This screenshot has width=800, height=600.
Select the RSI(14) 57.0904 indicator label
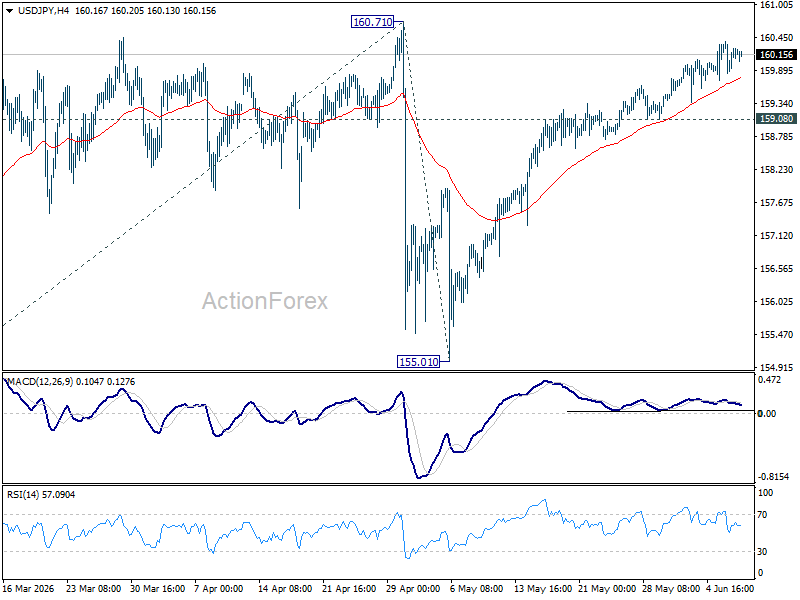point(41,494)
